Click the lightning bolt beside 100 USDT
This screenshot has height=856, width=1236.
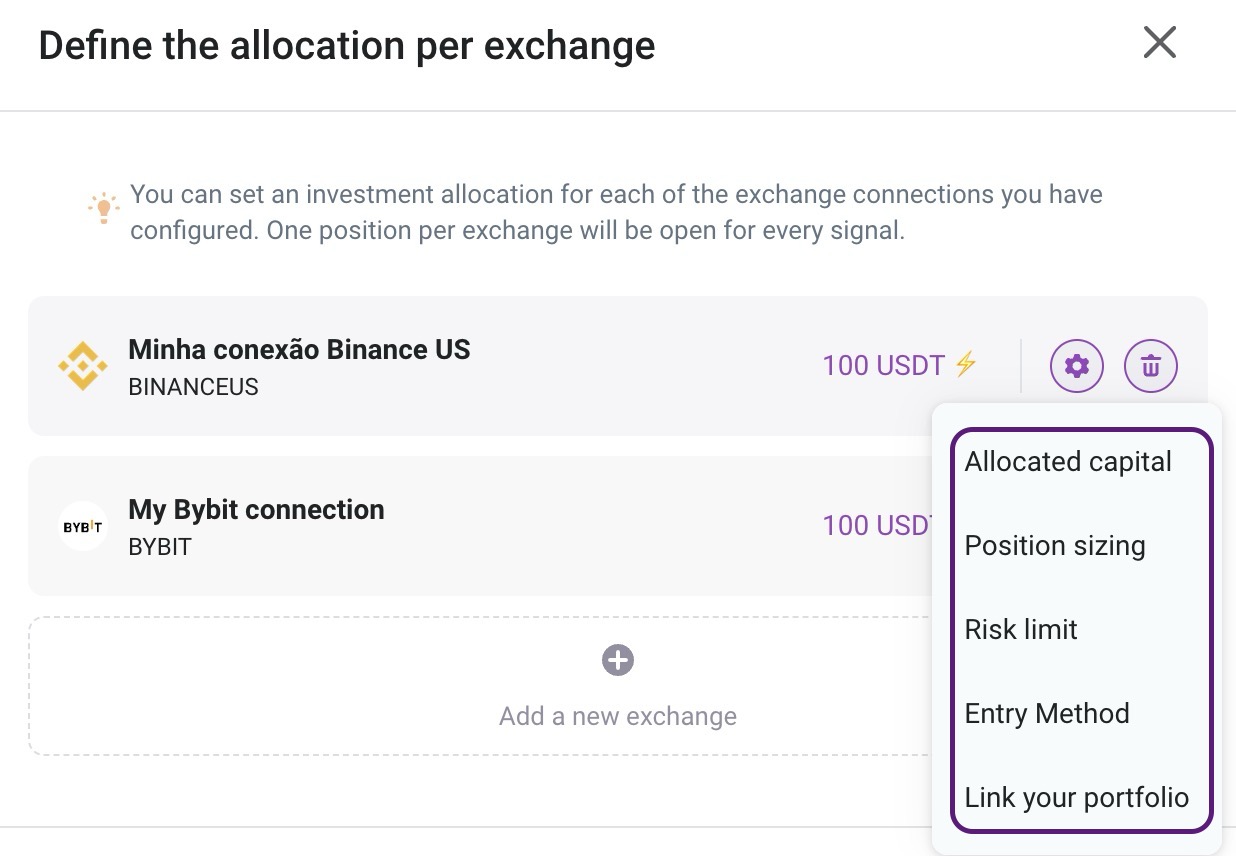point(965,365)
